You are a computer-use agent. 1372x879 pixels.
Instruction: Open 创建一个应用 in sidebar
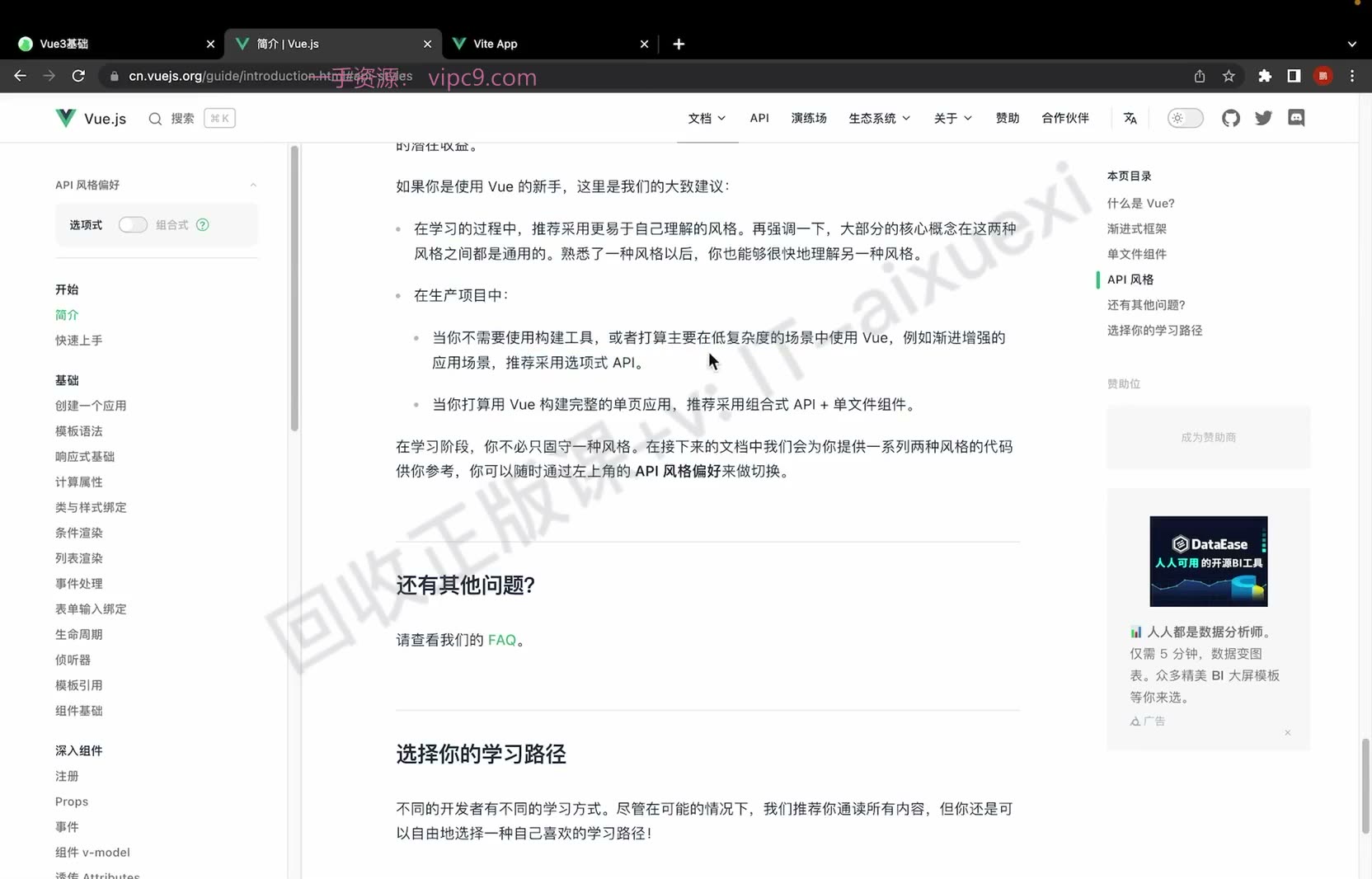[x=91, y=406]
